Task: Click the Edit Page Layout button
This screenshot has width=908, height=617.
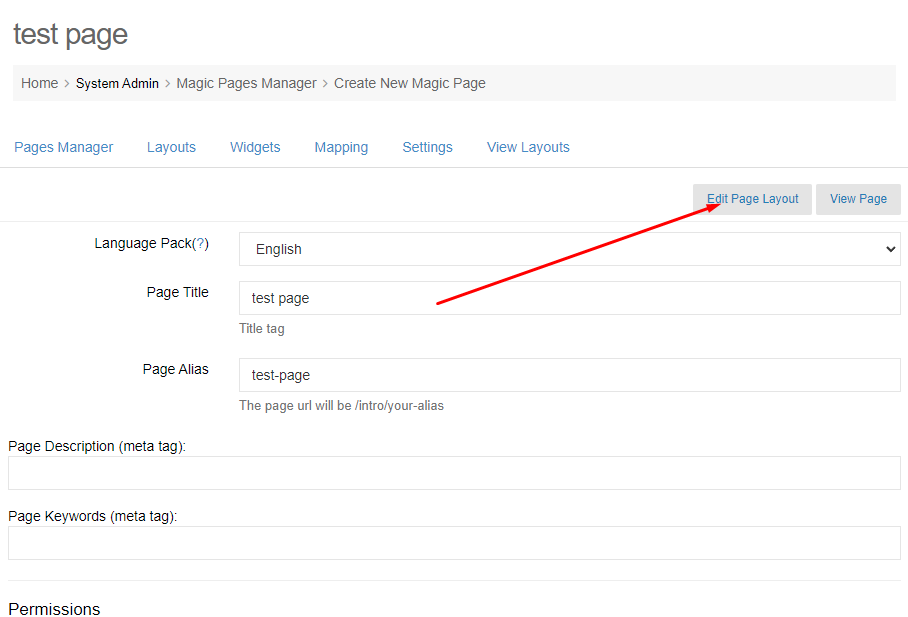Action: tap(752, 199)
